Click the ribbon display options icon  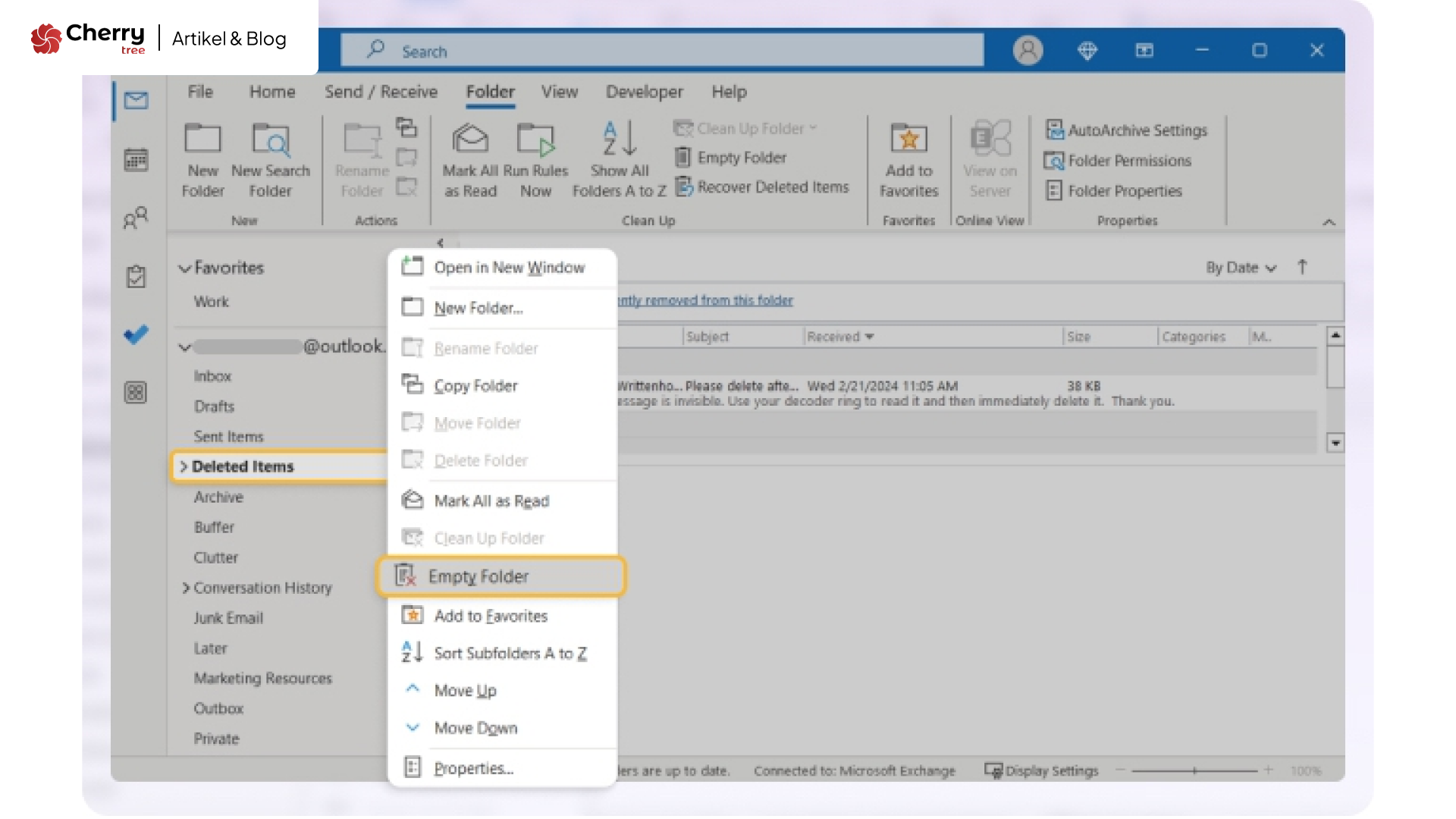tap(1144, 51)
